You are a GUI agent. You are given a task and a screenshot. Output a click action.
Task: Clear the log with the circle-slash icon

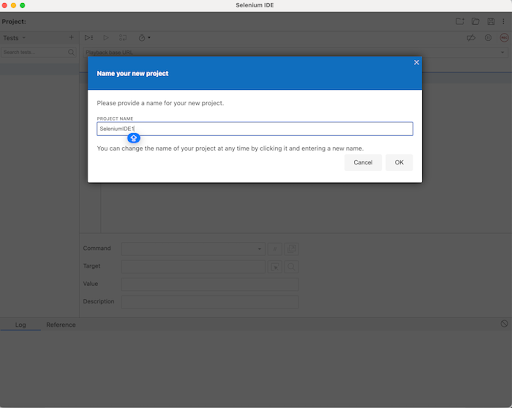pos(504,324)
